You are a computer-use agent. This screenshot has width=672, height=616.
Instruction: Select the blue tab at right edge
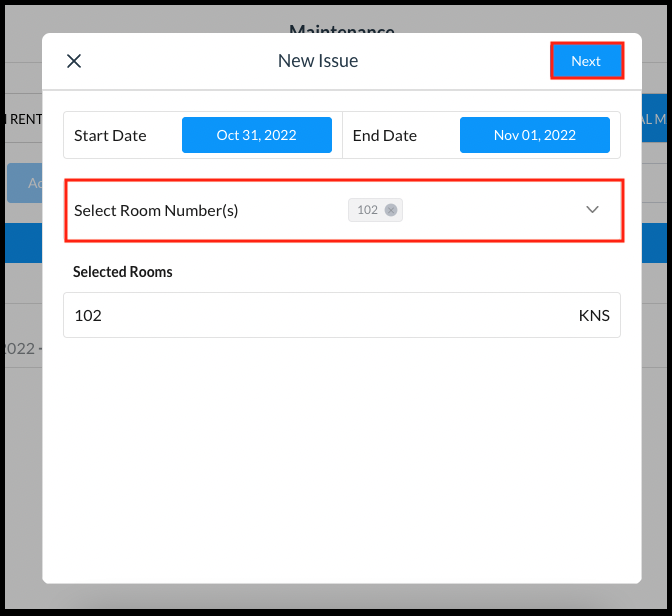coord(655,119)
